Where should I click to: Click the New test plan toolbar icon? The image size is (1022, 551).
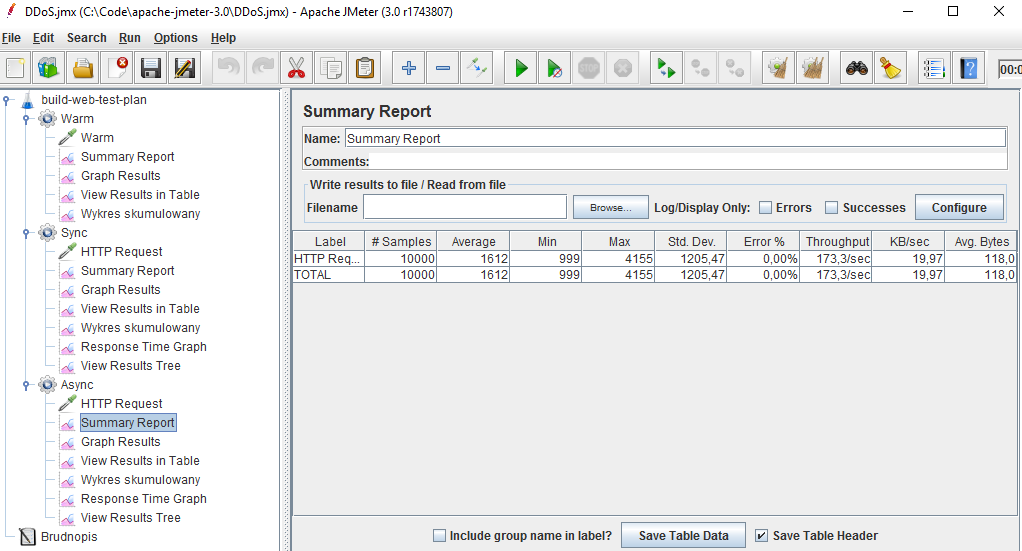point(15,68)
